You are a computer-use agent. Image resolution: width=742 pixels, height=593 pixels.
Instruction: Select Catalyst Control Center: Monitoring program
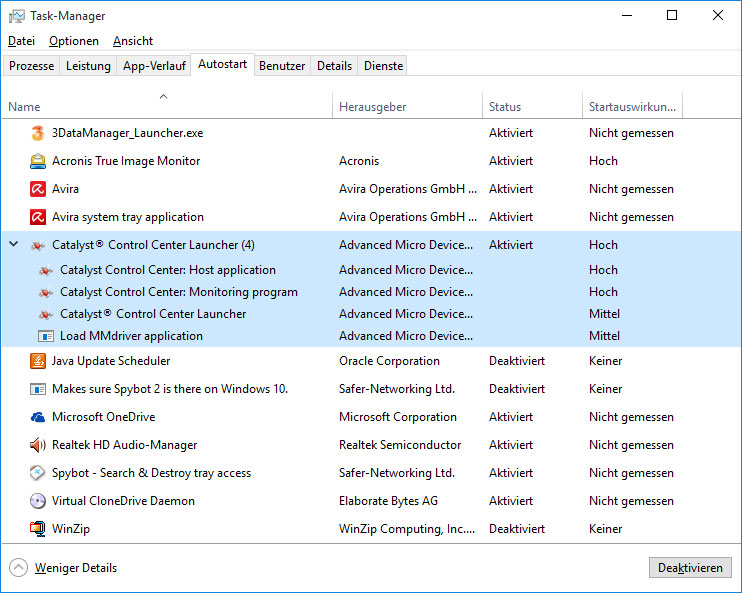coord(179,292)
